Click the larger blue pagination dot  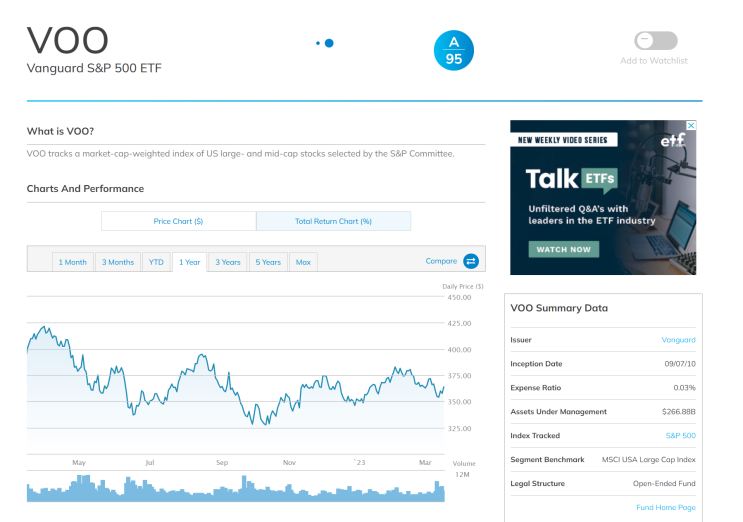[x=329, y=43]
